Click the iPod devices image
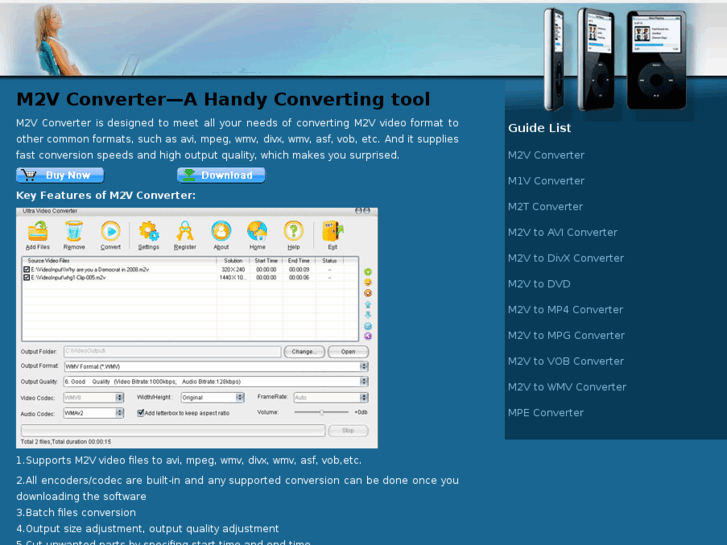Screen dimensions: 727x545 615,59
